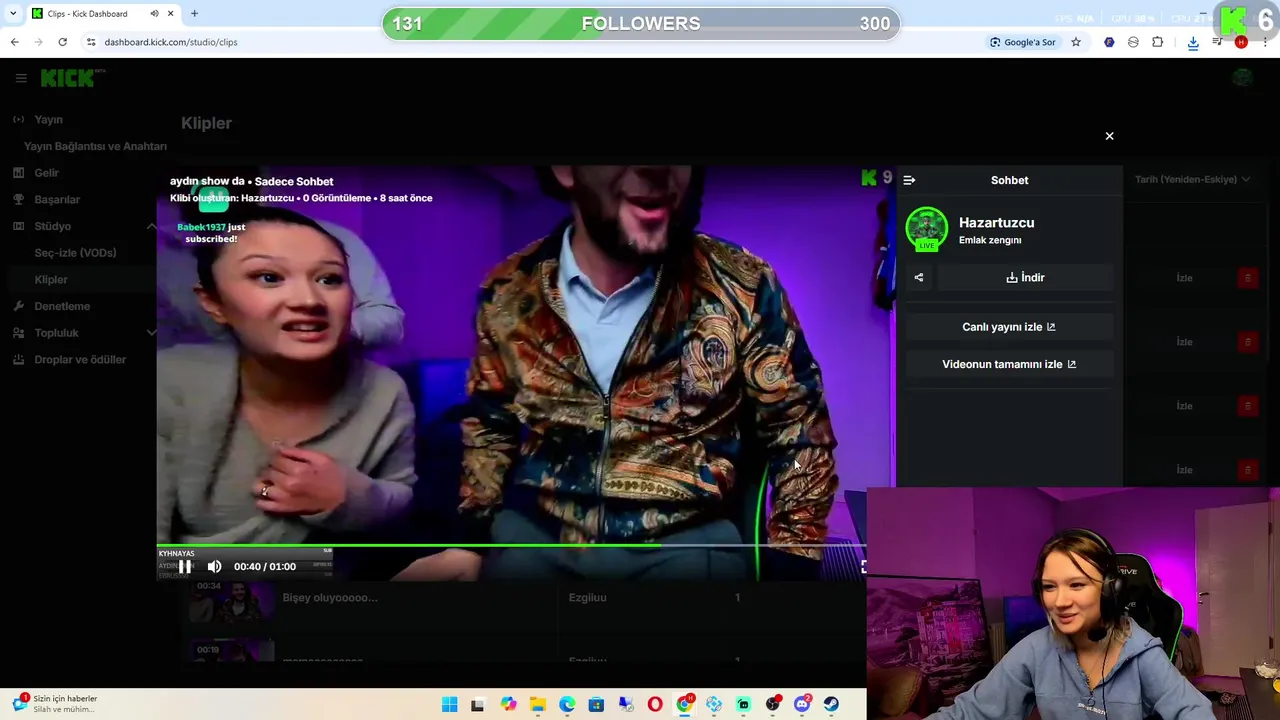Open Droplar ve ödüller
This screenshot has width=1280, height=720.
[80, 359]
